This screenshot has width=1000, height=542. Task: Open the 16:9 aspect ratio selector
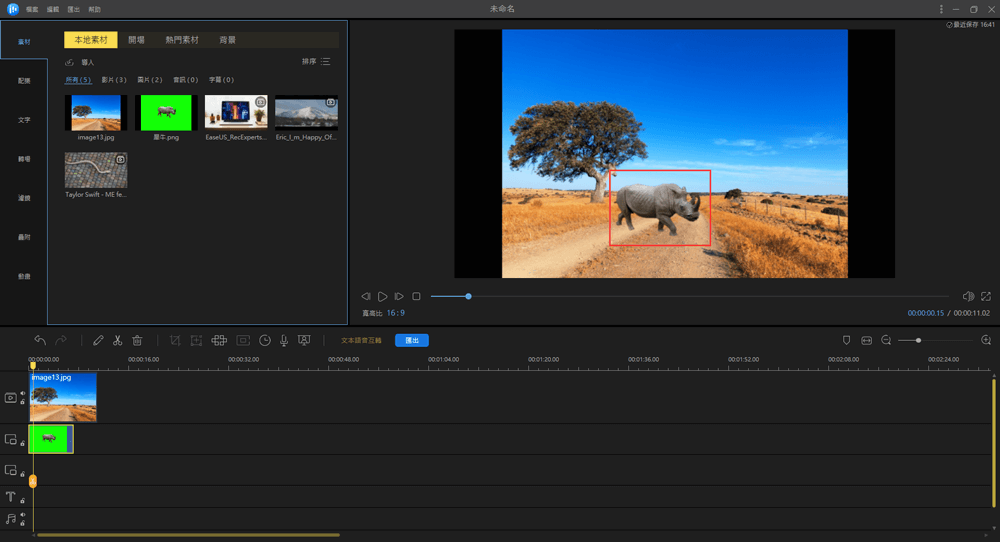396,313
